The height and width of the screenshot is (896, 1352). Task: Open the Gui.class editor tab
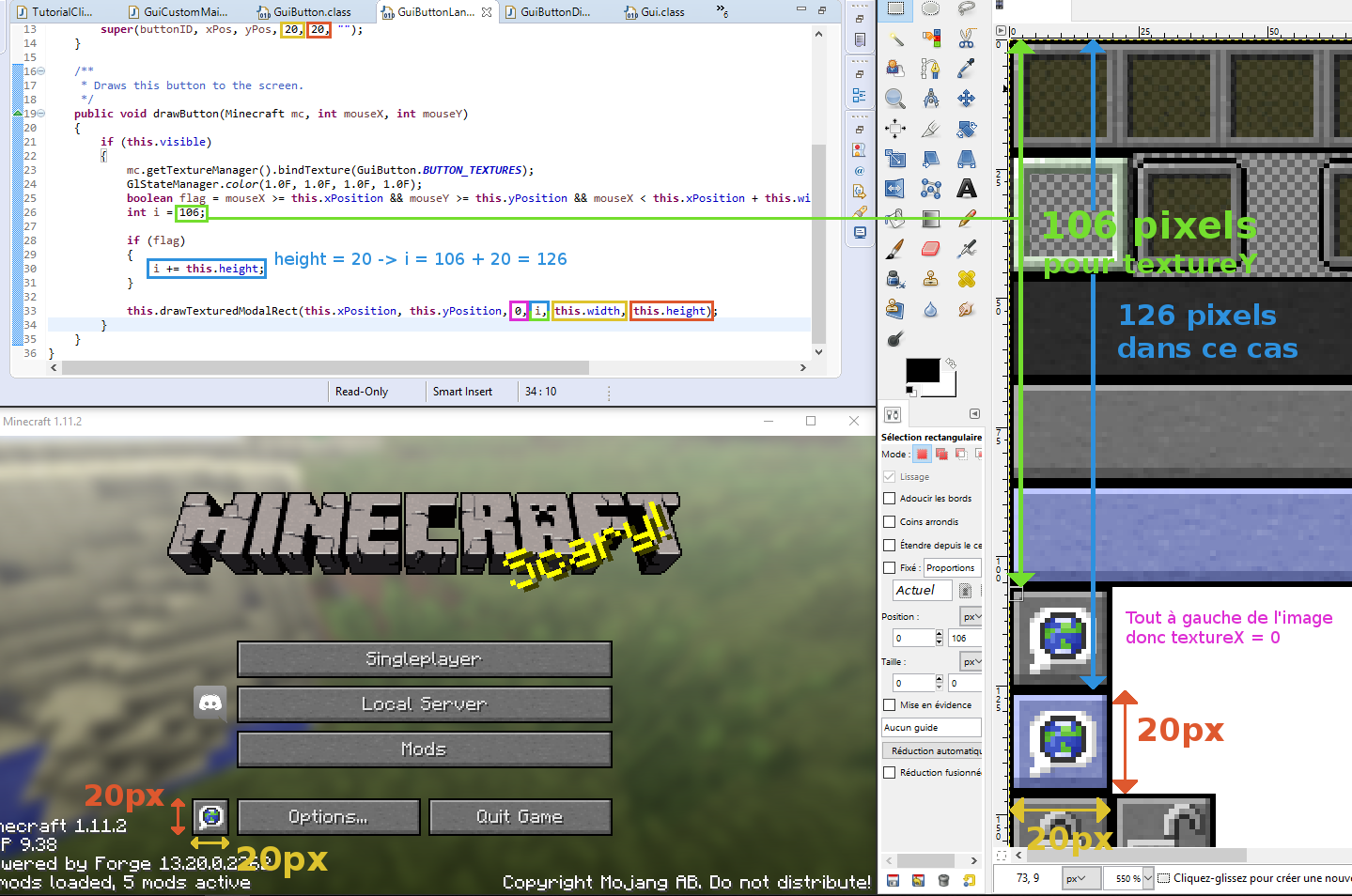click(x=661, y=12)
